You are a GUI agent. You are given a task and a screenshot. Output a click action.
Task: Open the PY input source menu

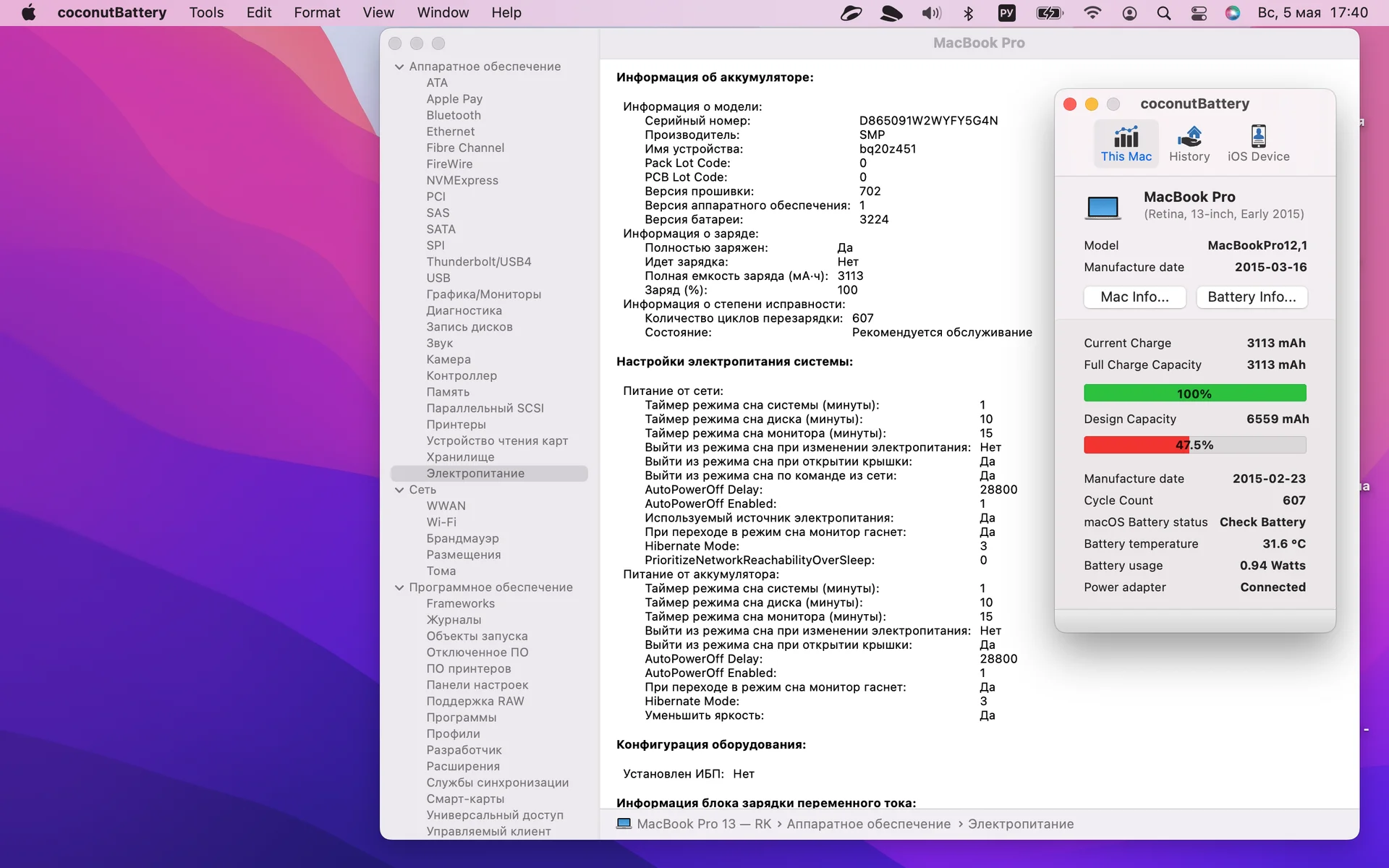click(1006, 12)
